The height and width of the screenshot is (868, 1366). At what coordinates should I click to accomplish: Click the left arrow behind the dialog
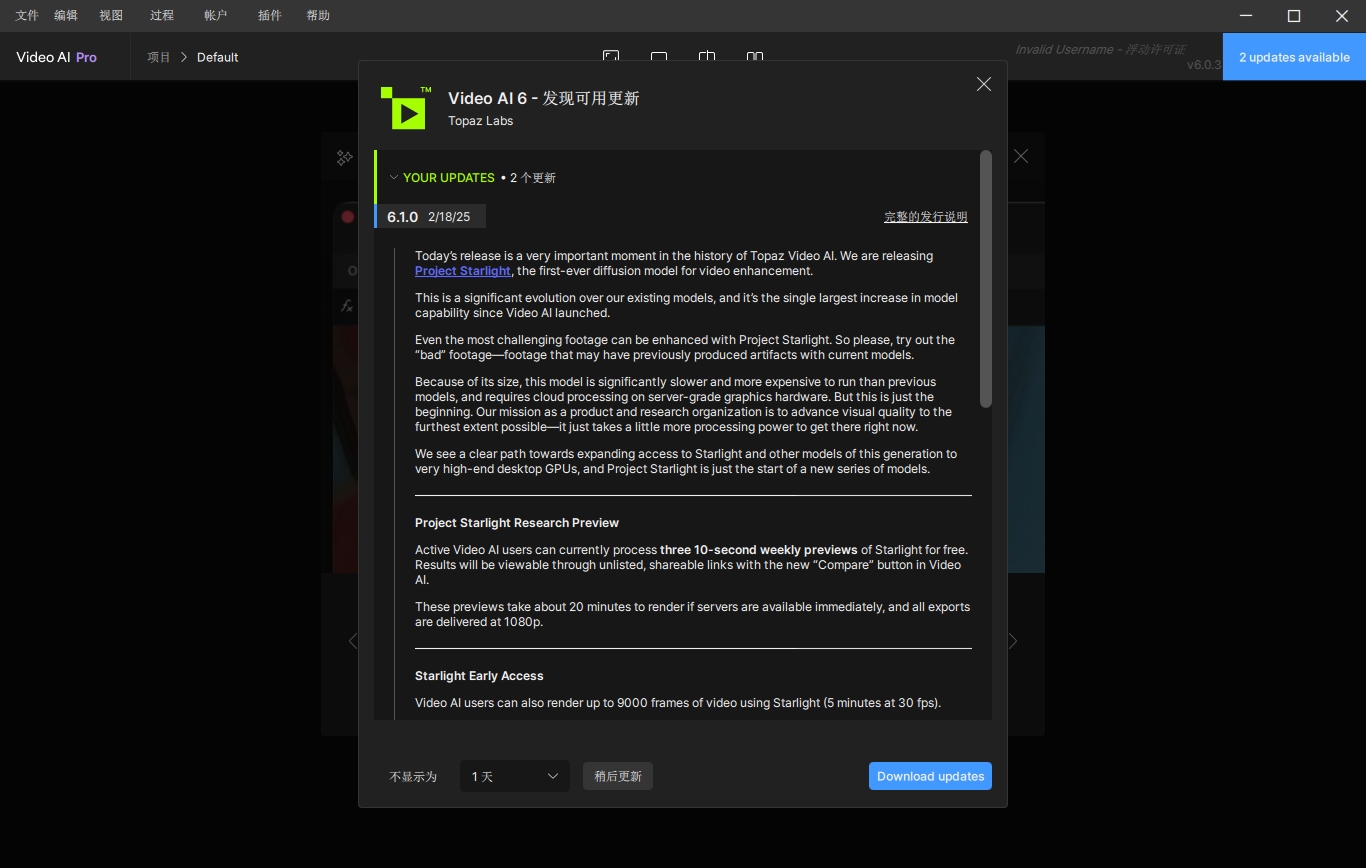(x=352, y=641)
